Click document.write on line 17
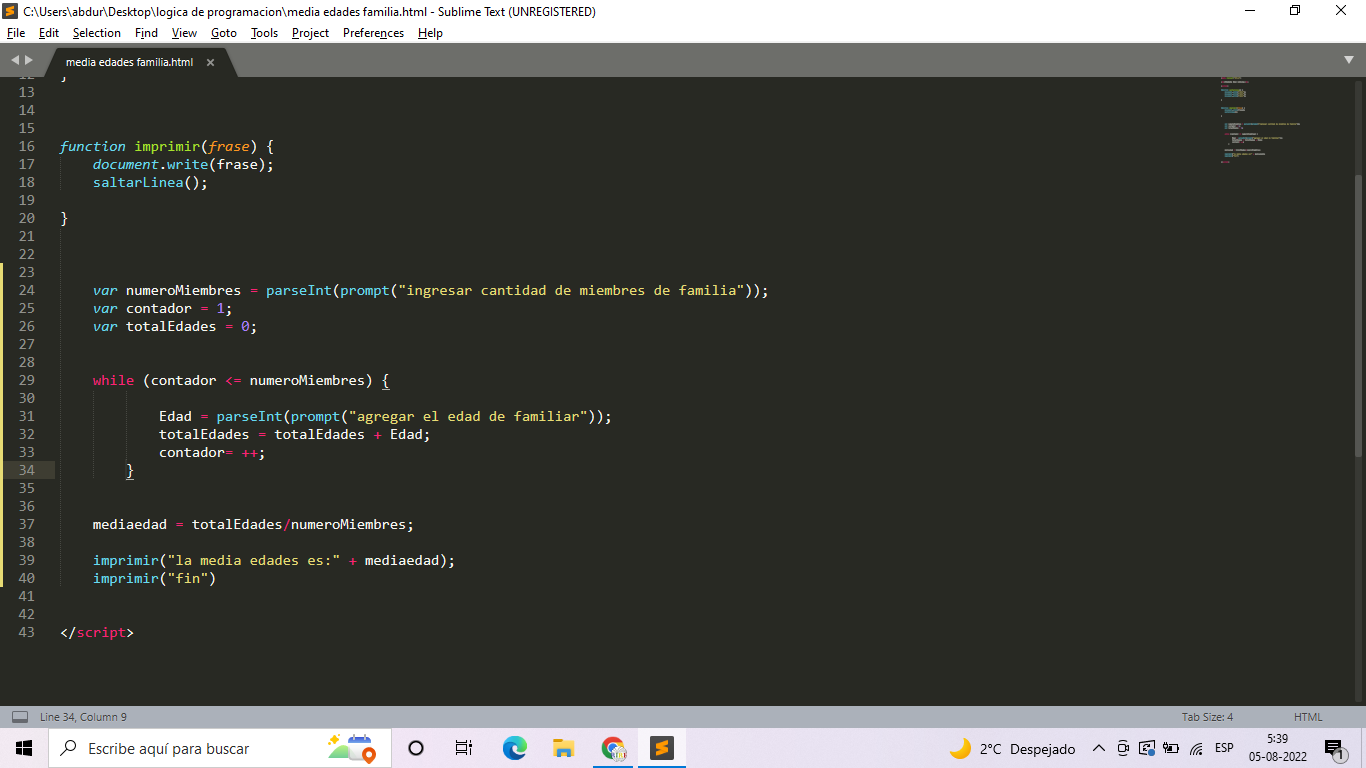 click(x=150, y=164)
